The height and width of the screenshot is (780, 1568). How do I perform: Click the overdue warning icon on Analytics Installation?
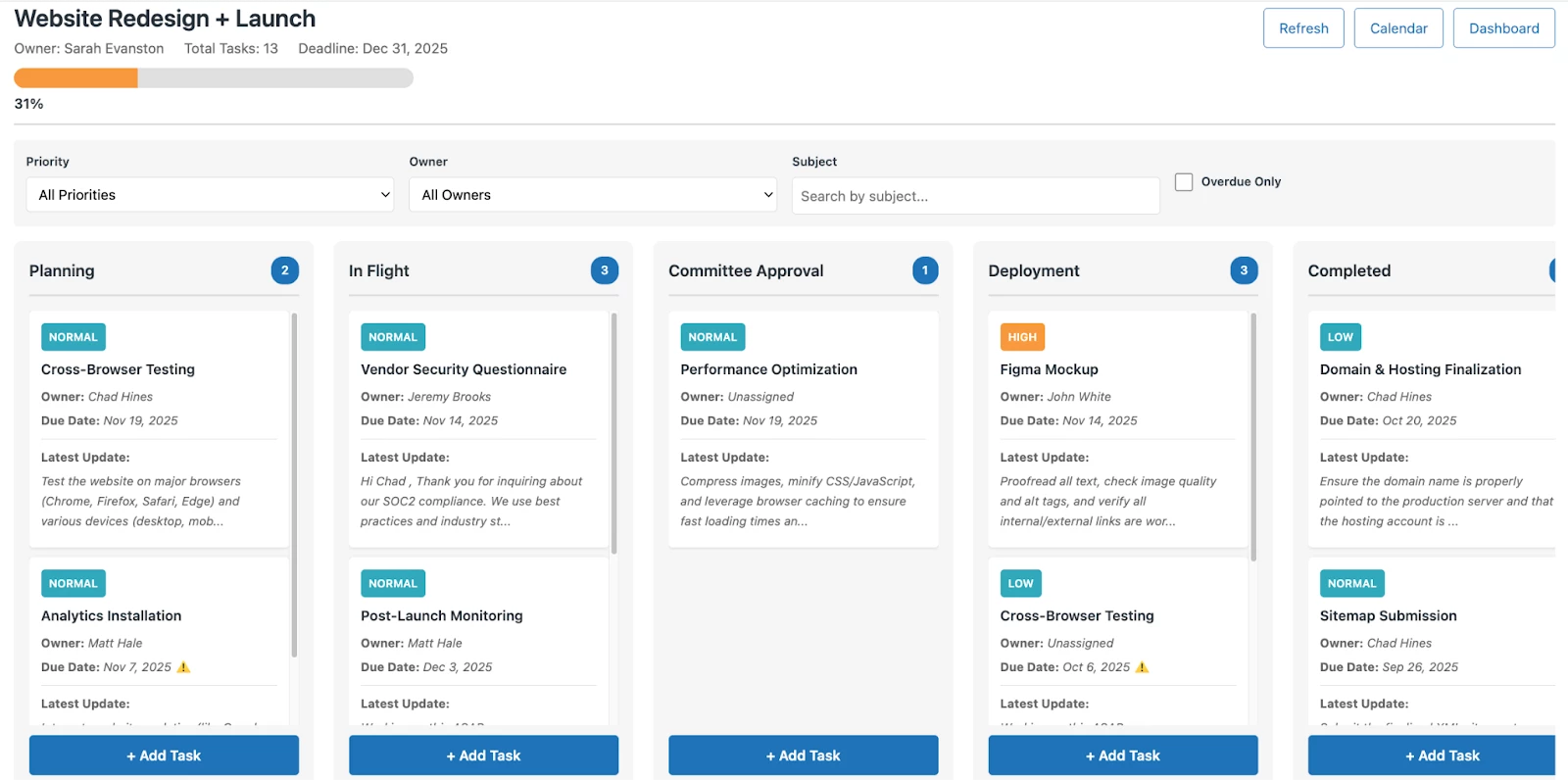183,667
